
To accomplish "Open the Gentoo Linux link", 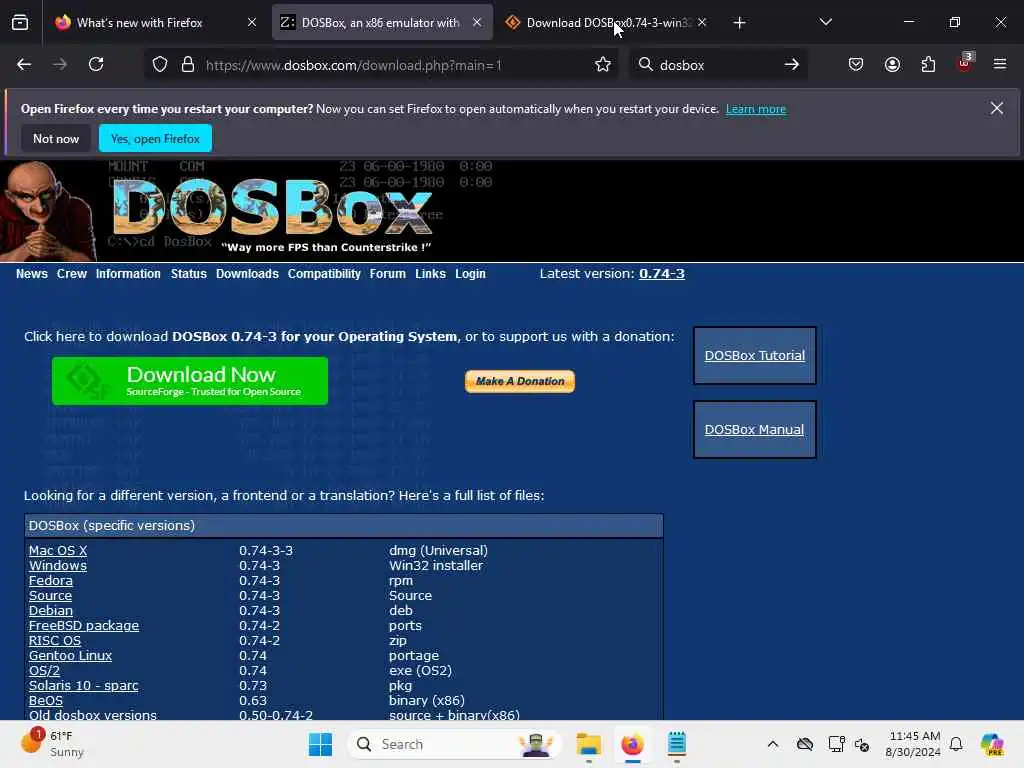I will pos(70,656).
